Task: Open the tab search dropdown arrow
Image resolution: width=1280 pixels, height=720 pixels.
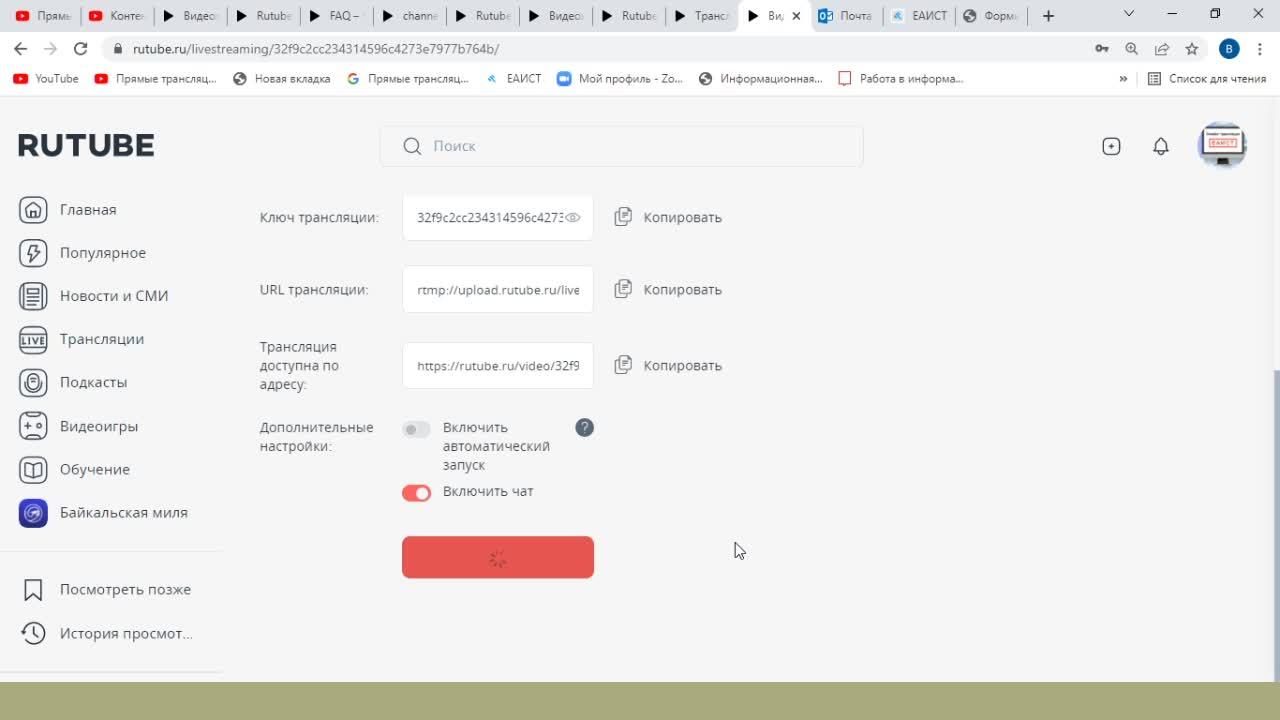Action: point(1129,15)
